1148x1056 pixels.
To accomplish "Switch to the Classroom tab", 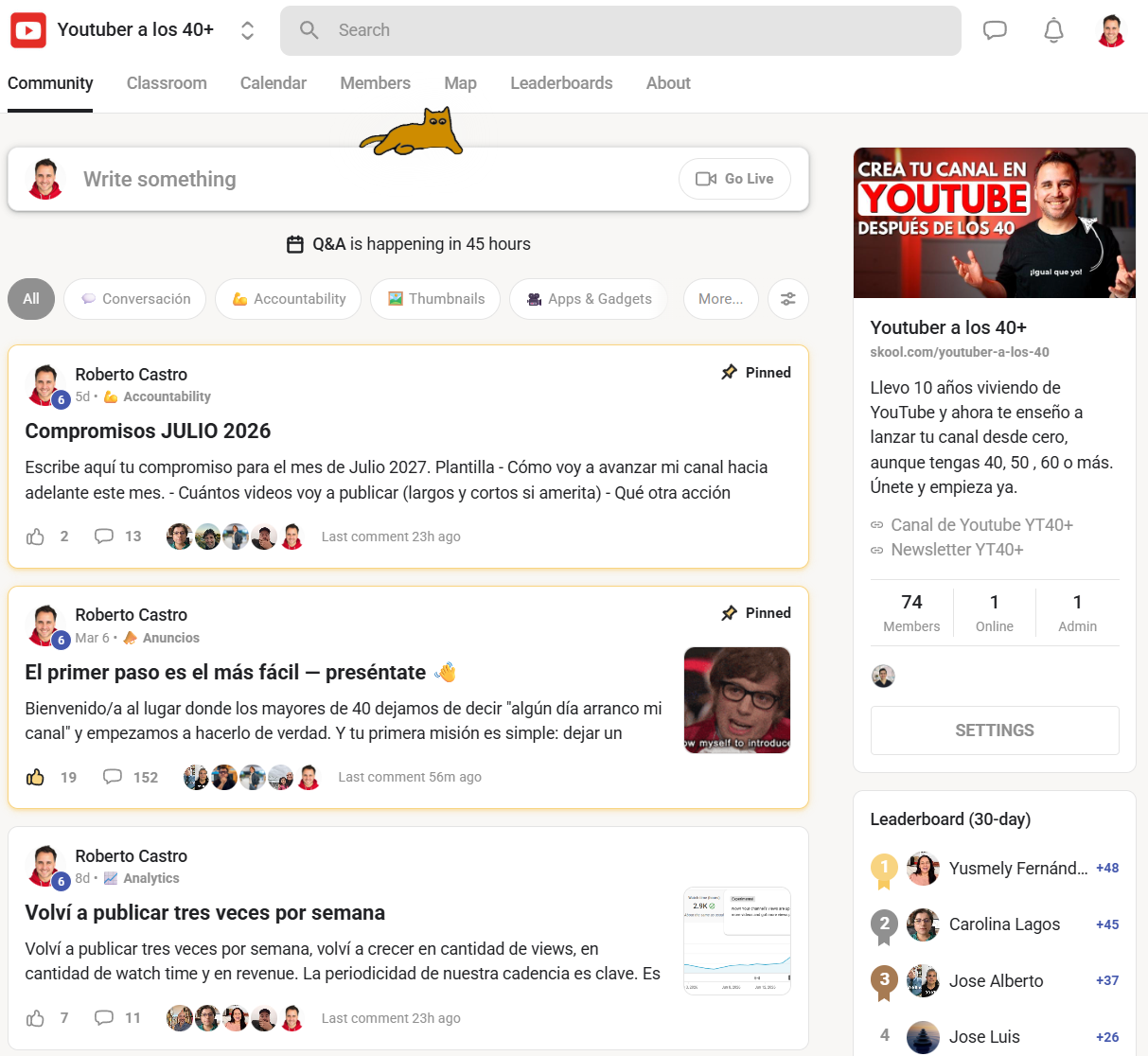I will point(167,83).
